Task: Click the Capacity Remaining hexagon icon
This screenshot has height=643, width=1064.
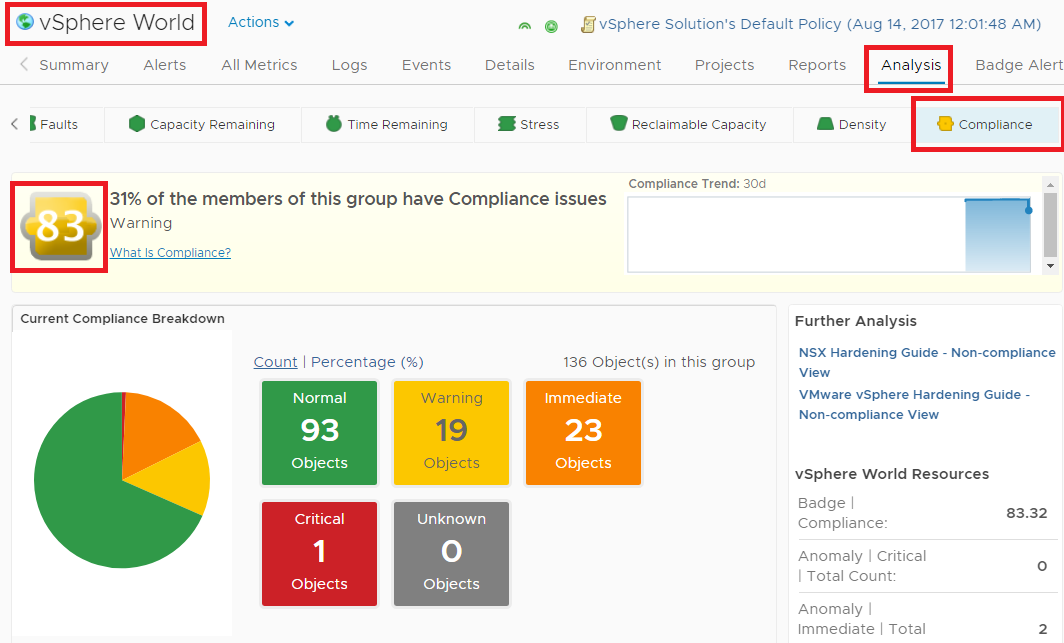Action: coord(137,123)
